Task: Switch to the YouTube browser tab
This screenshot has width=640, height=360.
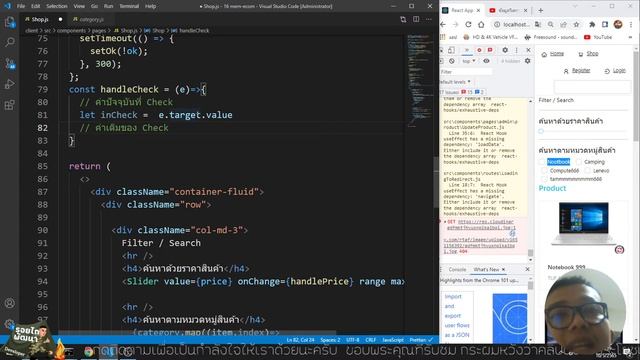Action: (508, 10)
